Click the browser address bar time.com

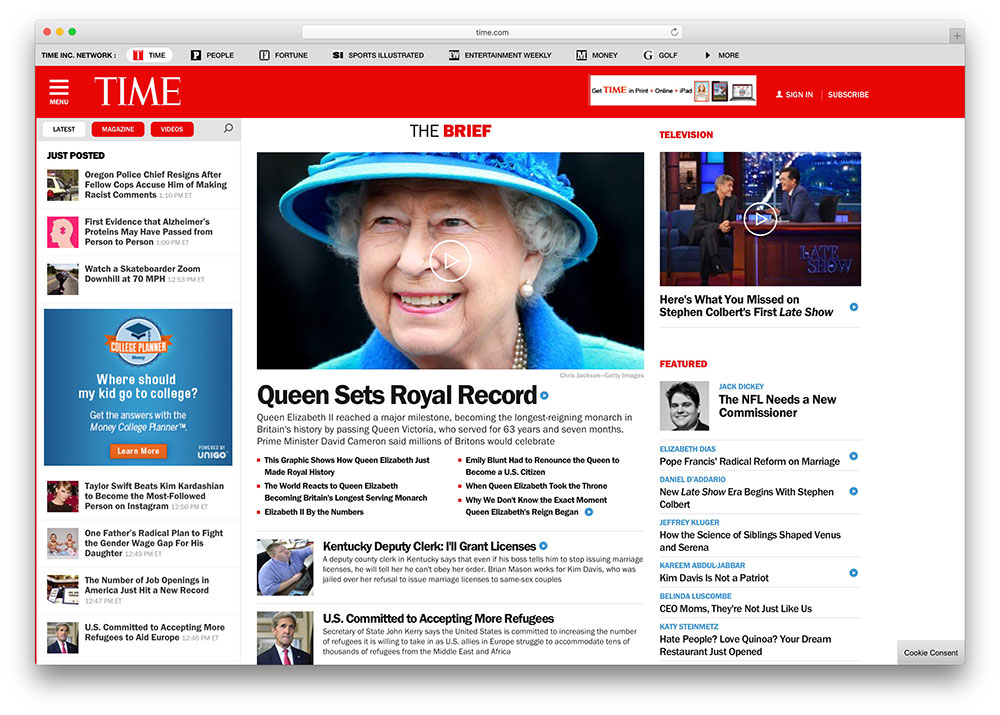coord(492,32)
